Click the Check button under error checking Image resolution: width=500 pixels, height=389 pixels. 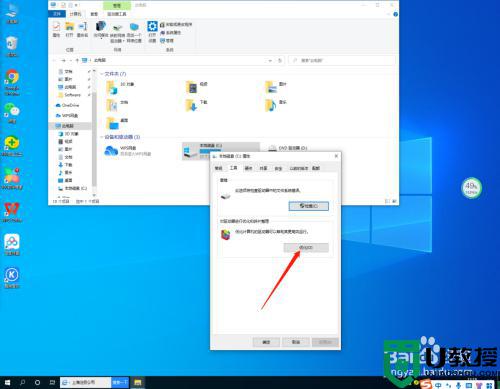pos(309,206)
